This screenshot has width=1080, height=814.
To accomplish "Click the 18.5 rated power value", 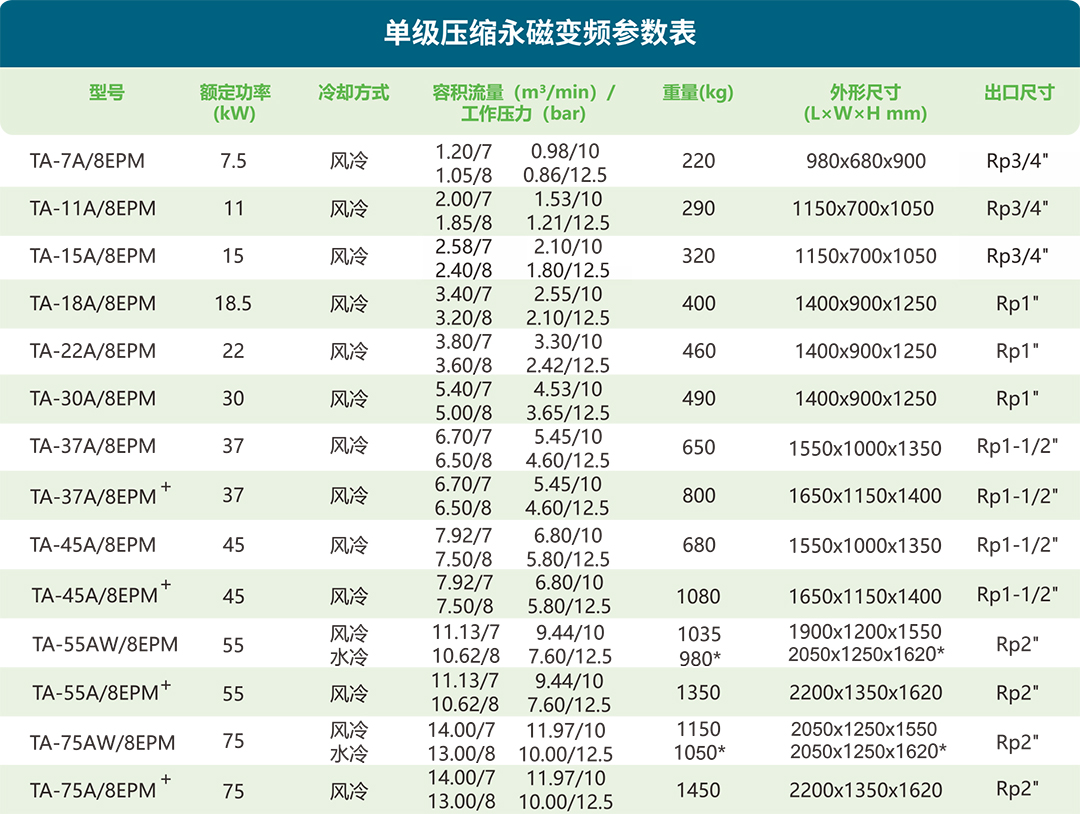I will point(233,304).
